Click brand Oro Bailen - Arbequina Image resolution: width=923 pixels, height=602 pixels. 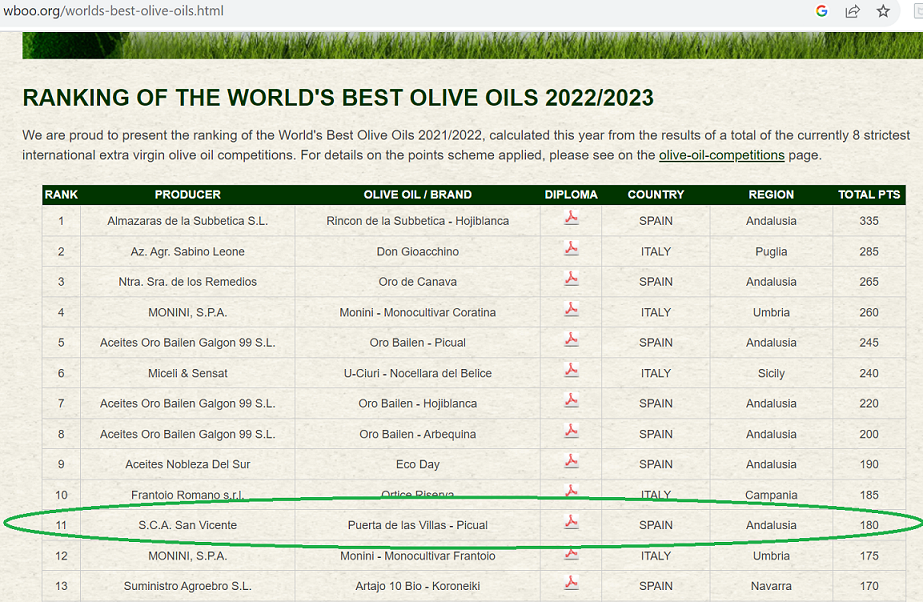417,434
